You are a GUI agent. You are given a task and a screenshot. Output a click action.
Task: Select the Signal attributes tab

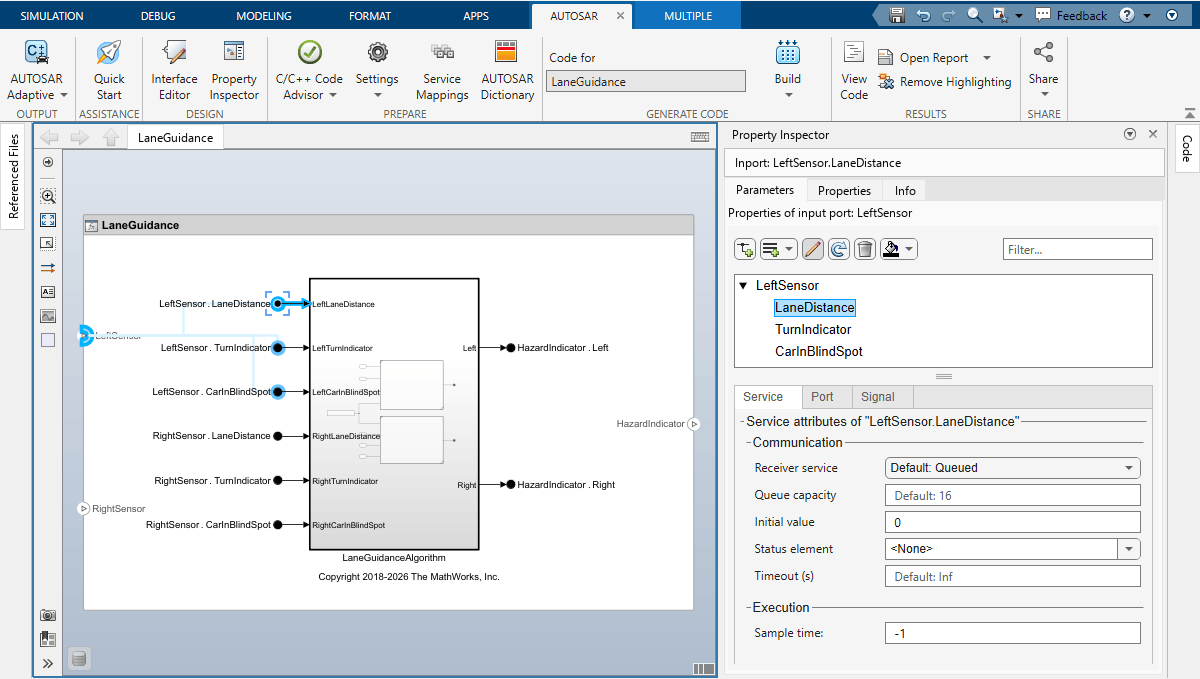878,397
